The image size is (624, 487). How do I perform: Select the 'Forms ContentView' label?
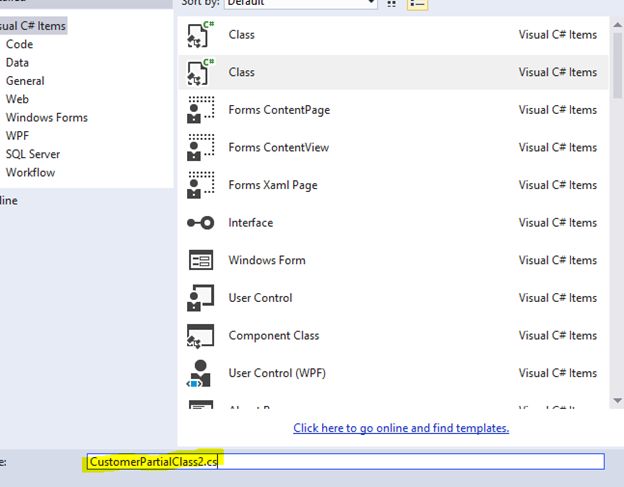(279, 147)
